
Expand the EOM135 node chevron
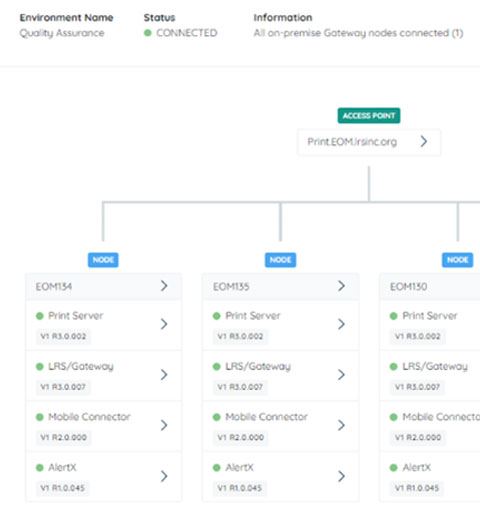342,286
